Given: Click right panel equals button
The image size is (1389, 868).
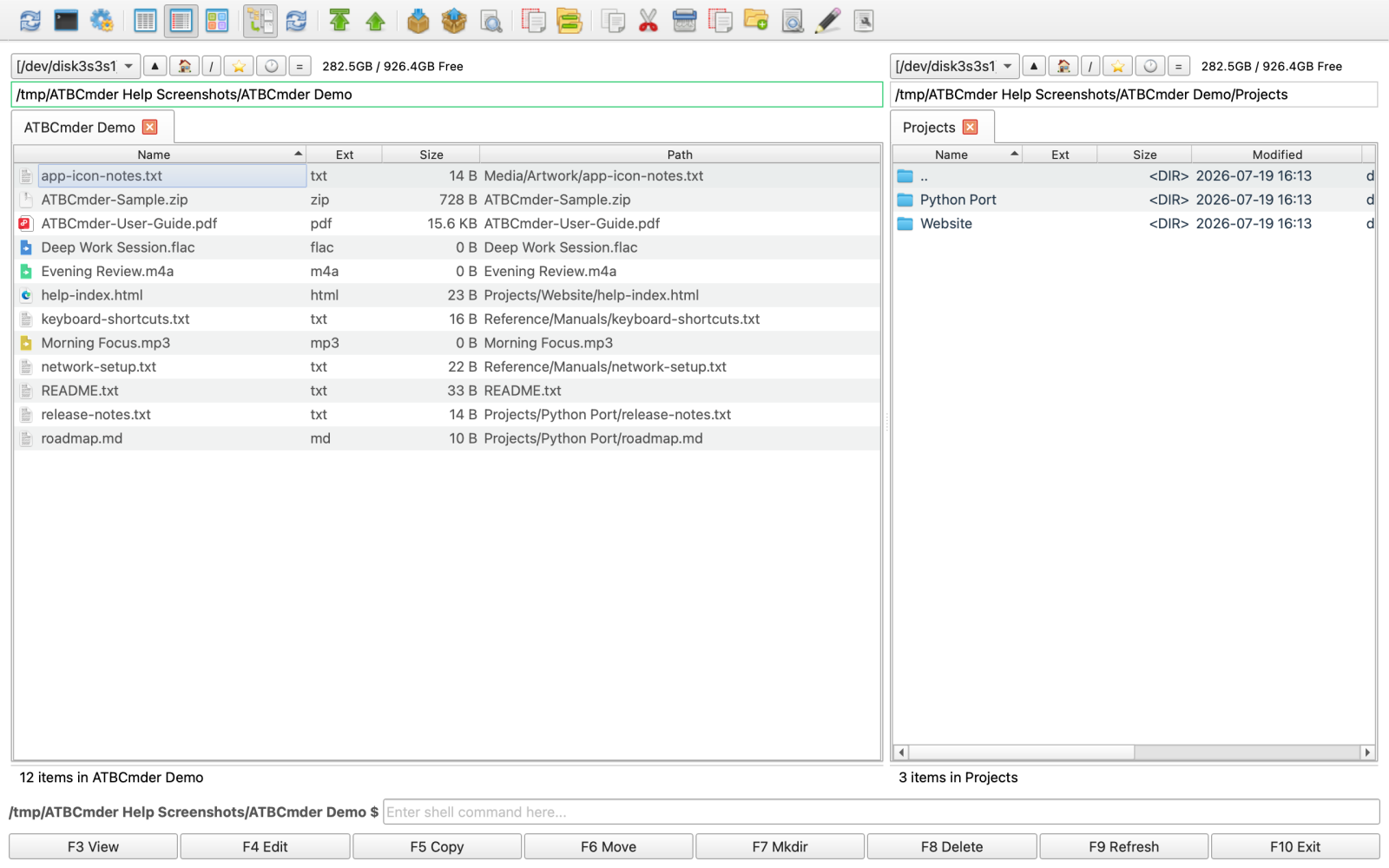Looking at the screenshot, I should click(x=1178, y=66).
